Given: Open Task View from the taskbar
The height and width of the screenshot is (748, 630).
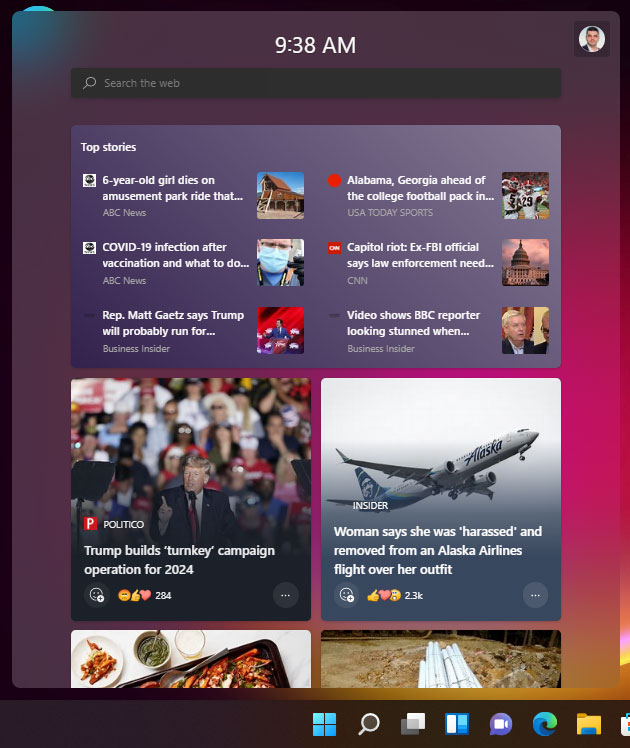Looking at the screenshot, I should click(x=413, y=724).
